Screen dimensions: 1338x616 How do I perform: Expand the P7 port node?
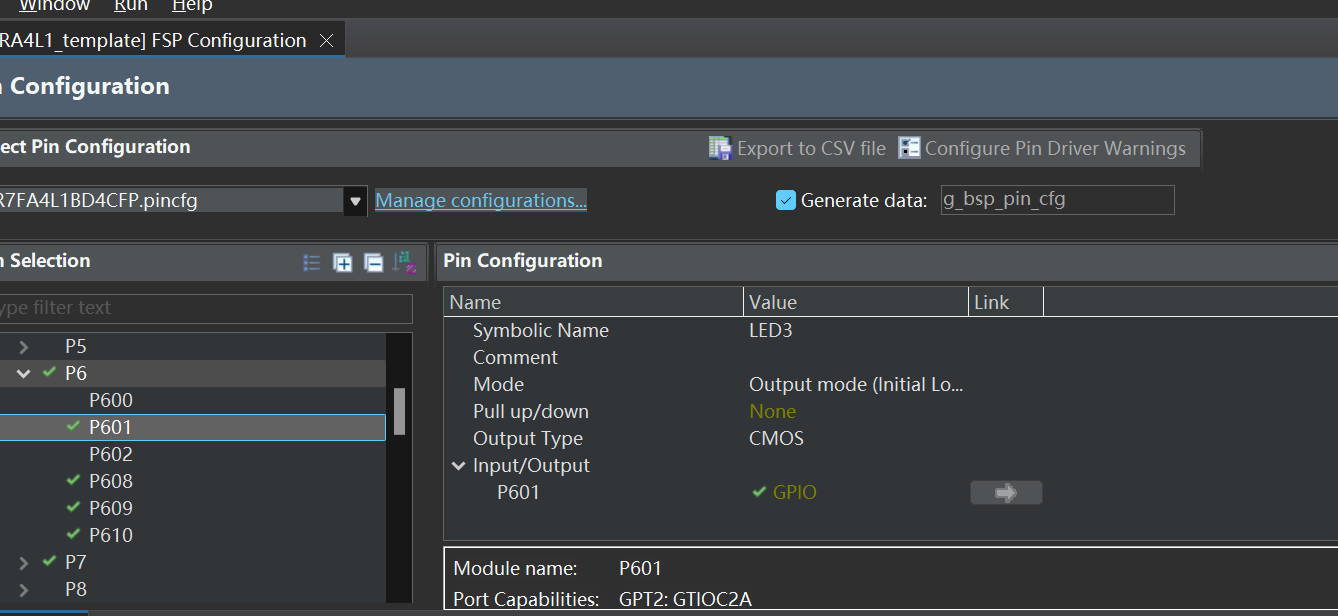coord(24,562)
